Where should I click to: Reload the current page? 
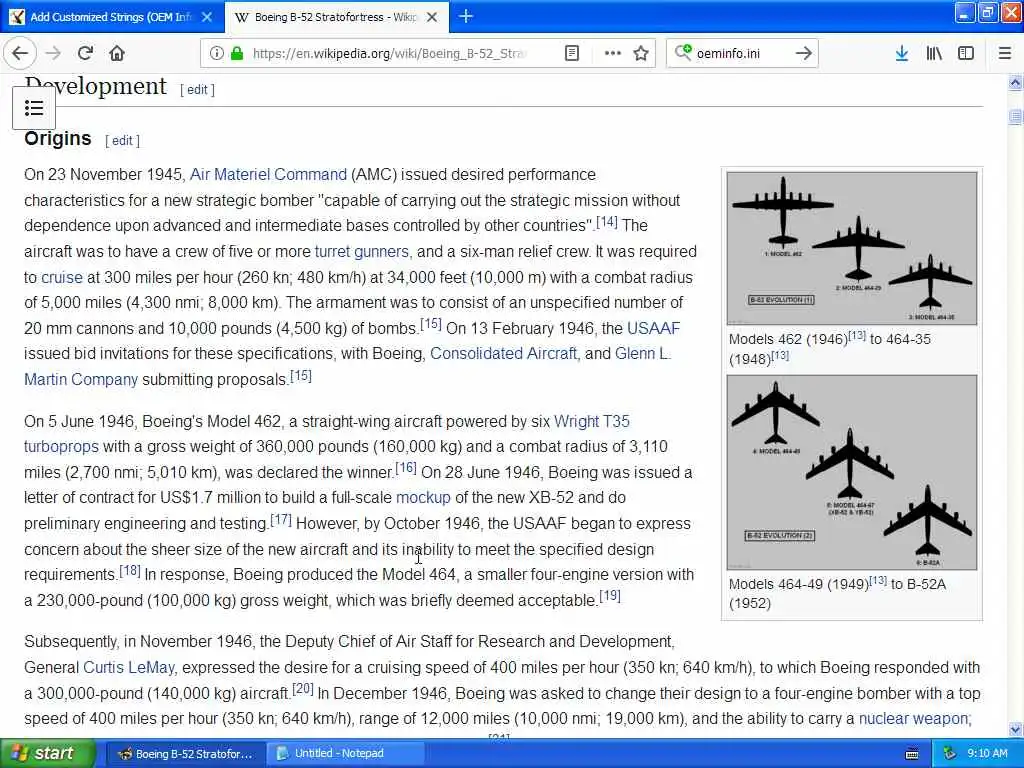point(85,53)
